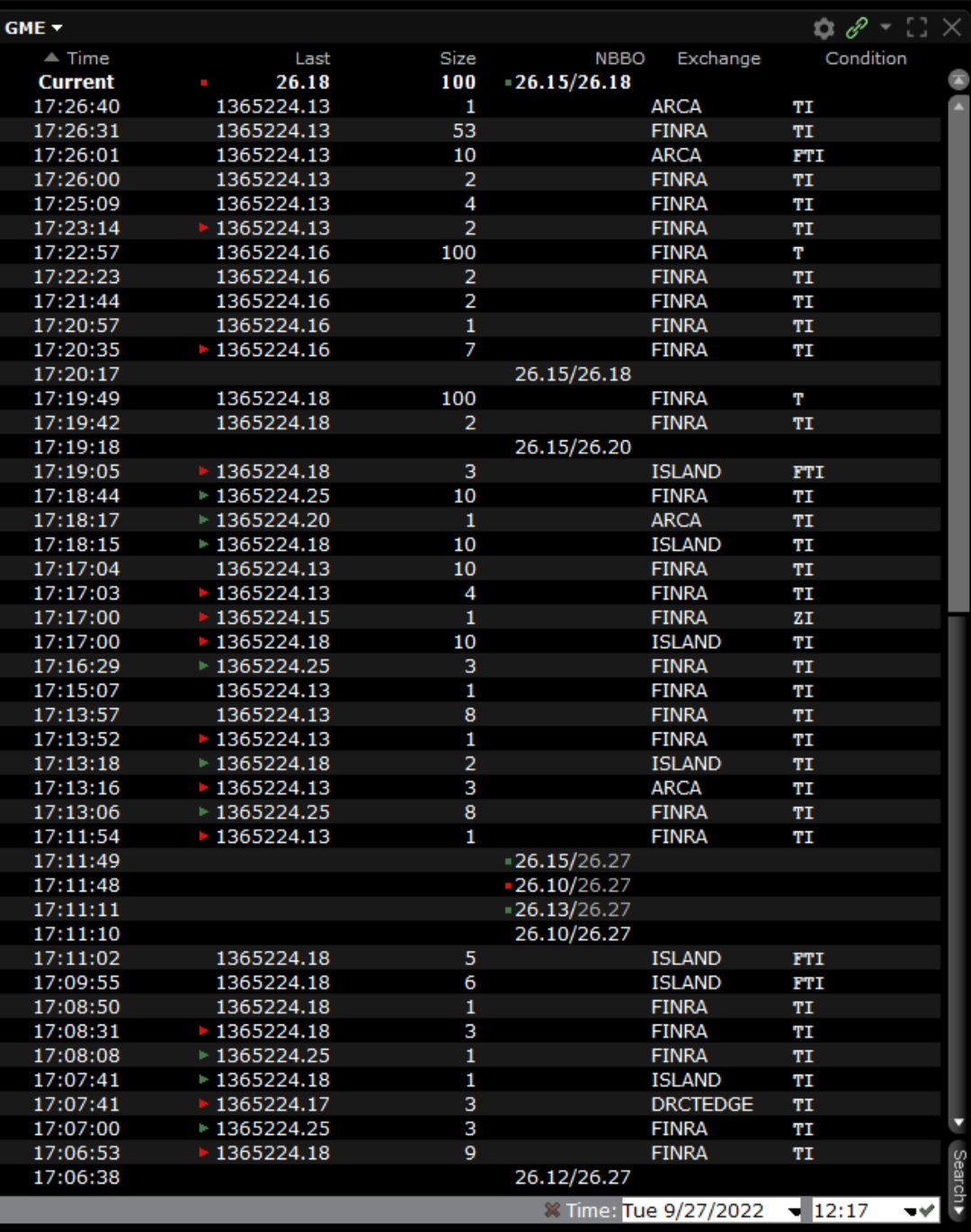
Task: Expand the arrow next to the link icon
Action: (886, 27)
